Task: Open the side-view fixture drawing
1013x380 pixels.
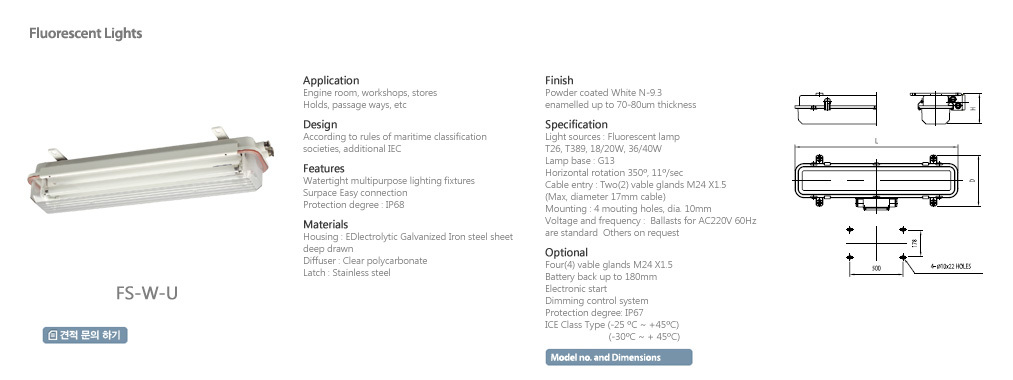Action: pos(836,109)
